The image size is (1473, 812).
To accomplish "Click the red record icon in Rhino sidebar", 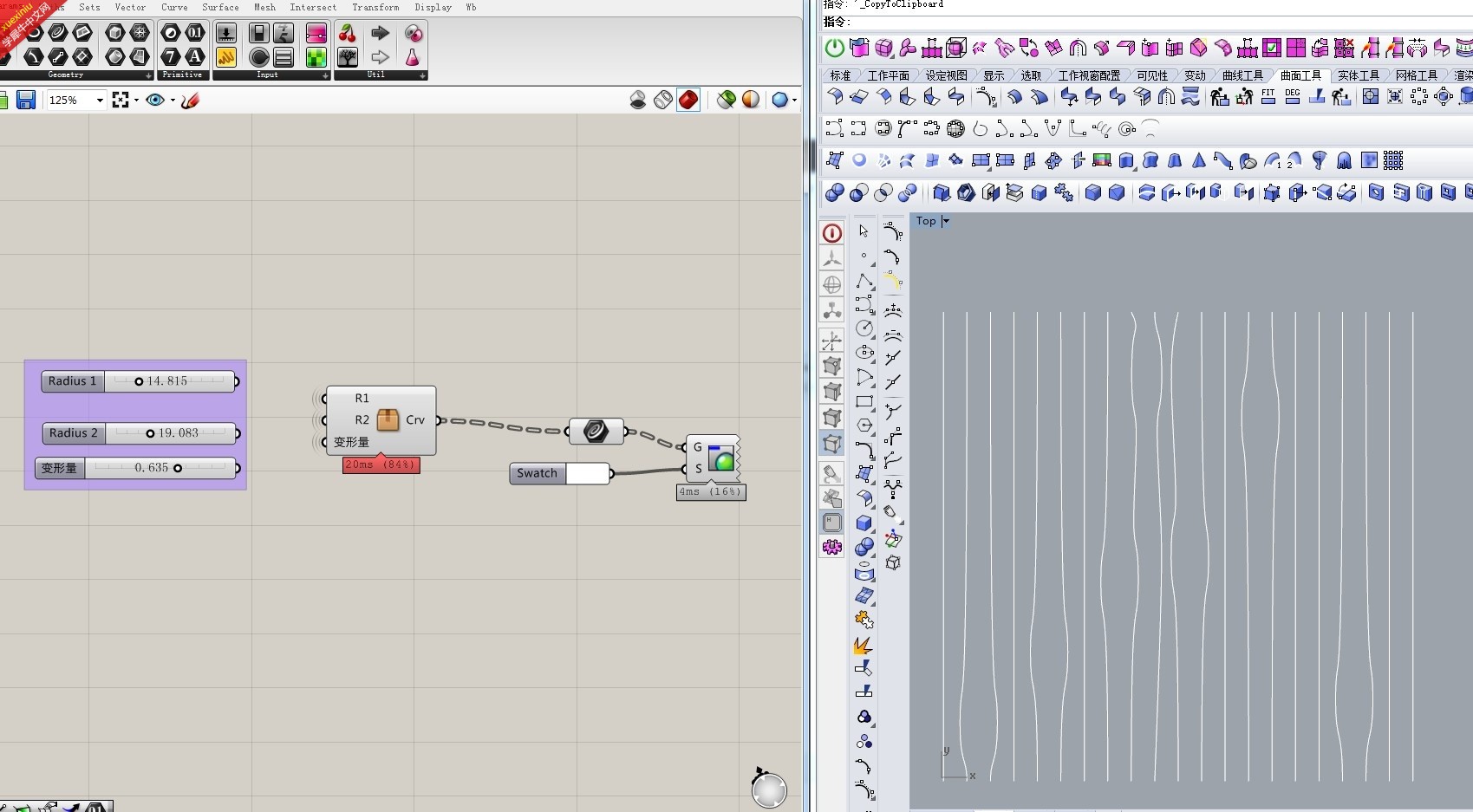I will [x=832, y=233].
